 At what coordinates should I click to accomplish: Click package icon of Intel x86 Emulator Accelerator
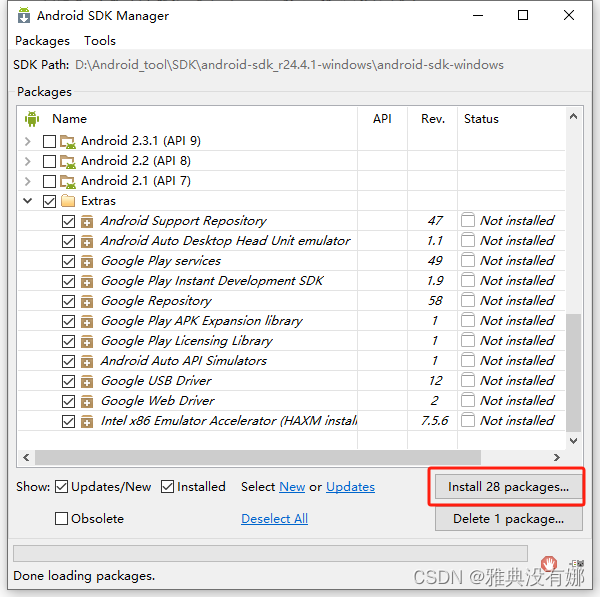(87, 421)
